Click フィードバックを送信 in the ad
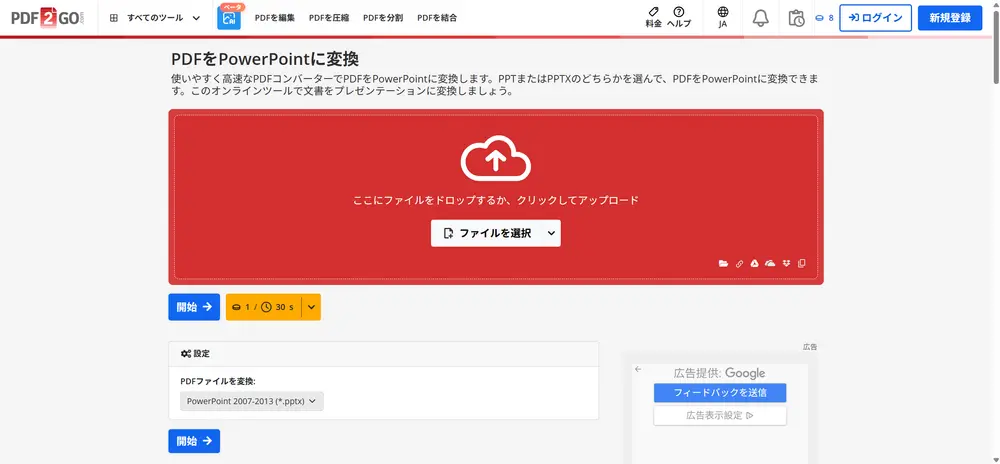 coord(720,393)
